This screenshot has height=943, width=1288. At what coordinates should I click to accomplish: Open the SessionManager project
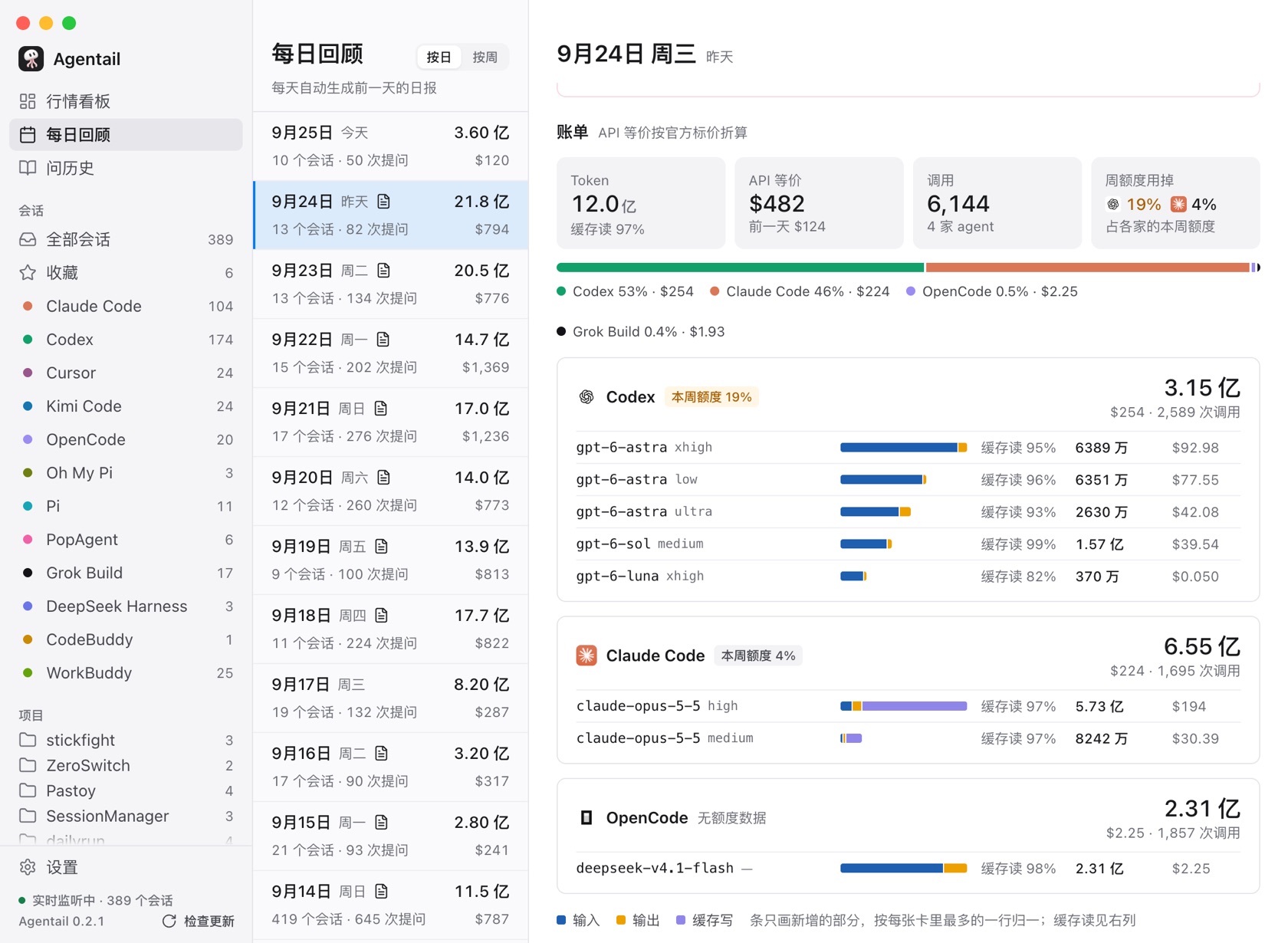click(126, 816)
